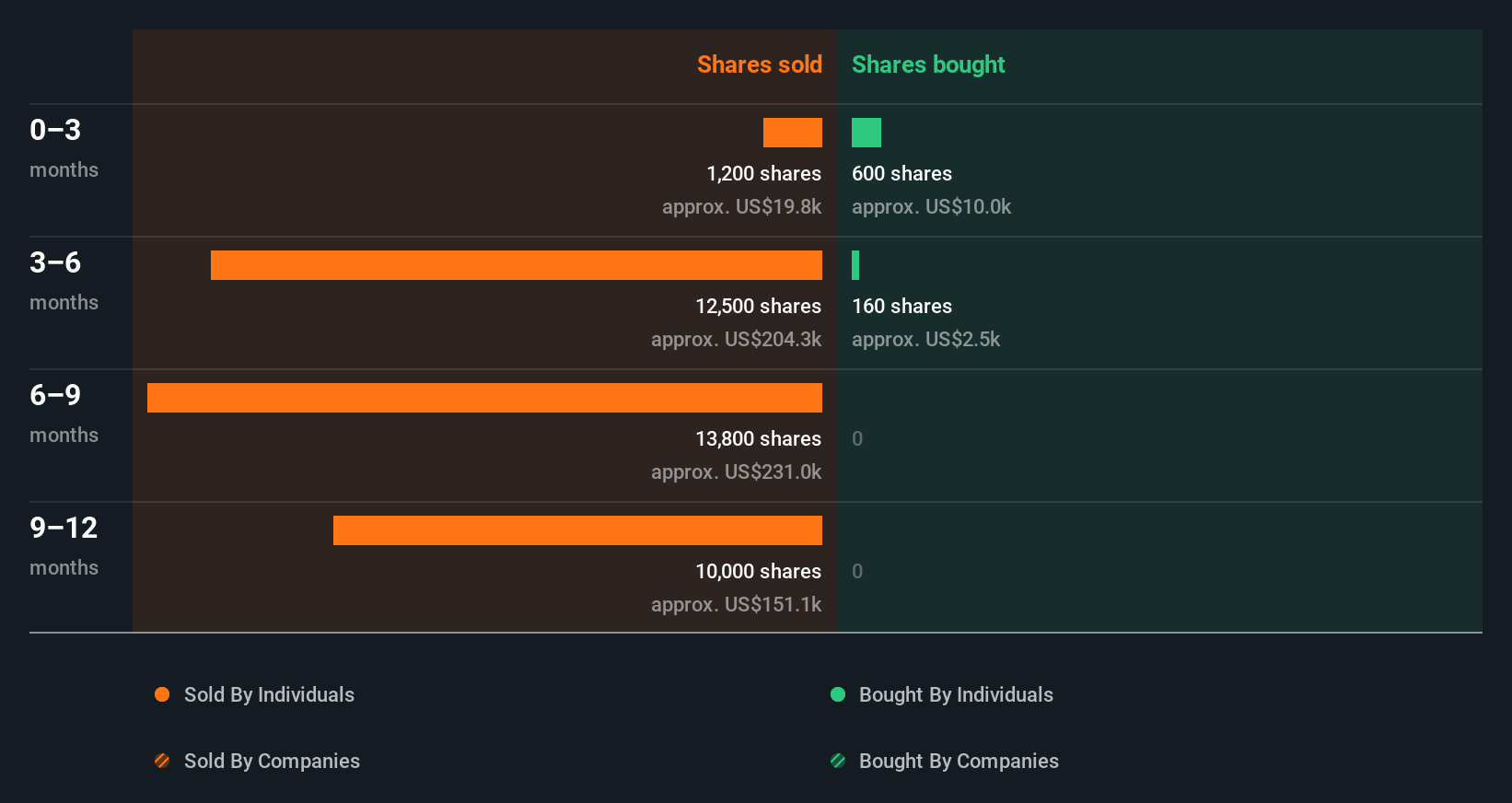Click the 1,200 shares value

click(764, 173)
